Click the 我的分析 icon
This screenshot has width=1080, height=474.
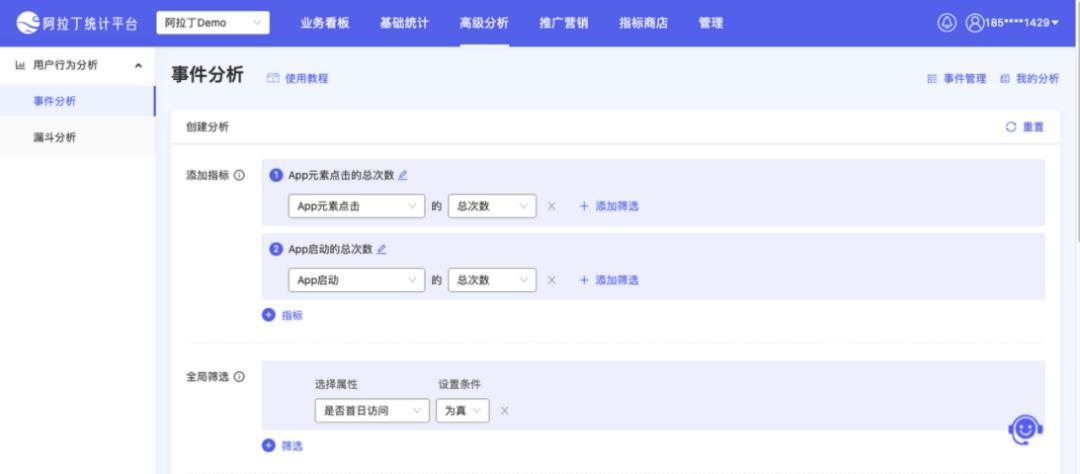click(x=1005, y=79)
